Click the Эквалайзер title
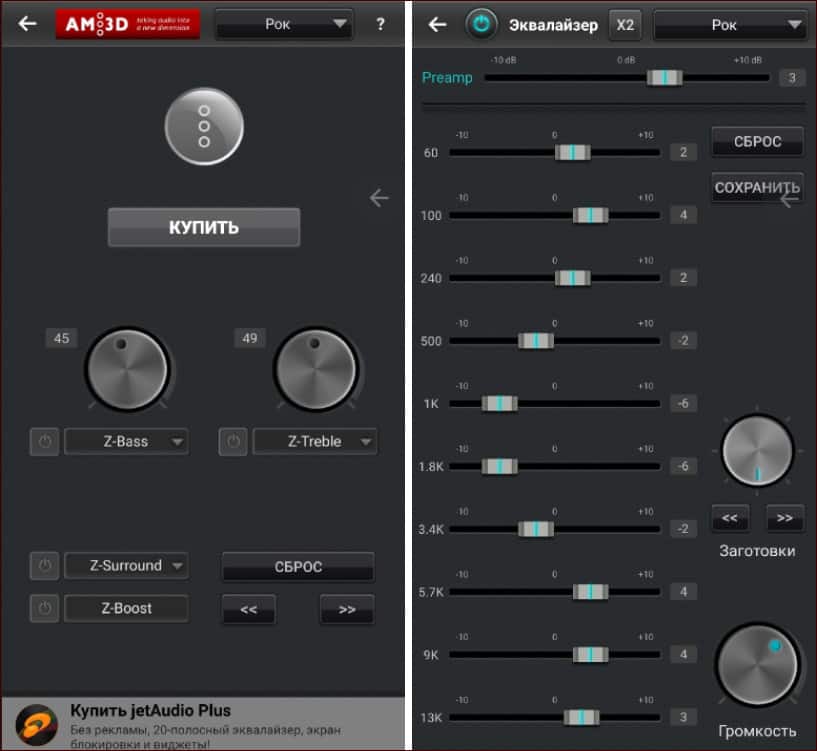This screenshot has width=817, height=751. tap(553, 25)
